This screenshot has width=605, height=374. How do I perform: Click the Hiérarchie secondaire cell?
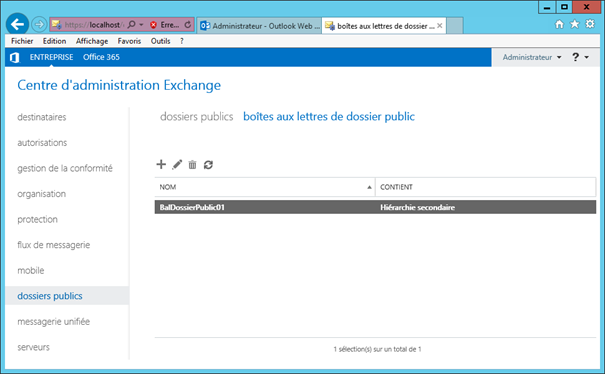tap(417, 207)
